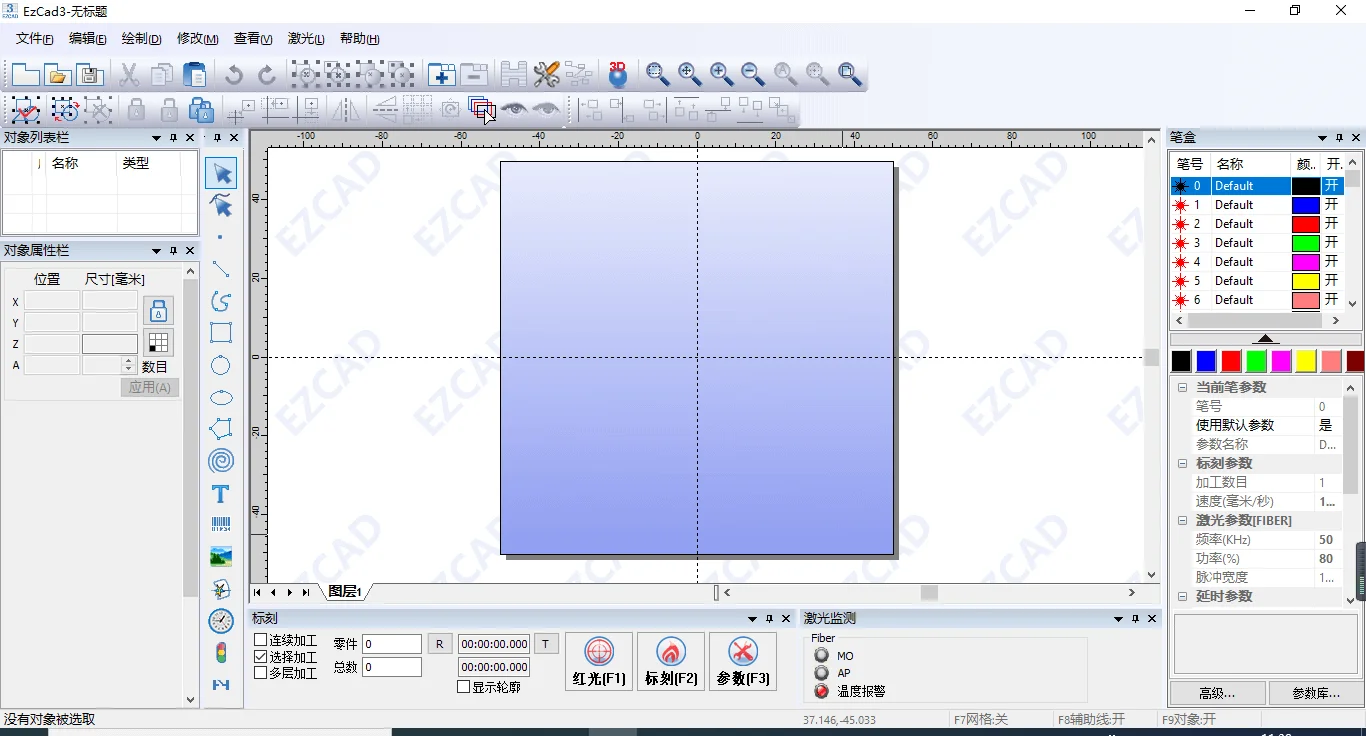Screen dimensions: 1366x736
Task: Open a file using the folder icon
Action: [x=58, y=74]
